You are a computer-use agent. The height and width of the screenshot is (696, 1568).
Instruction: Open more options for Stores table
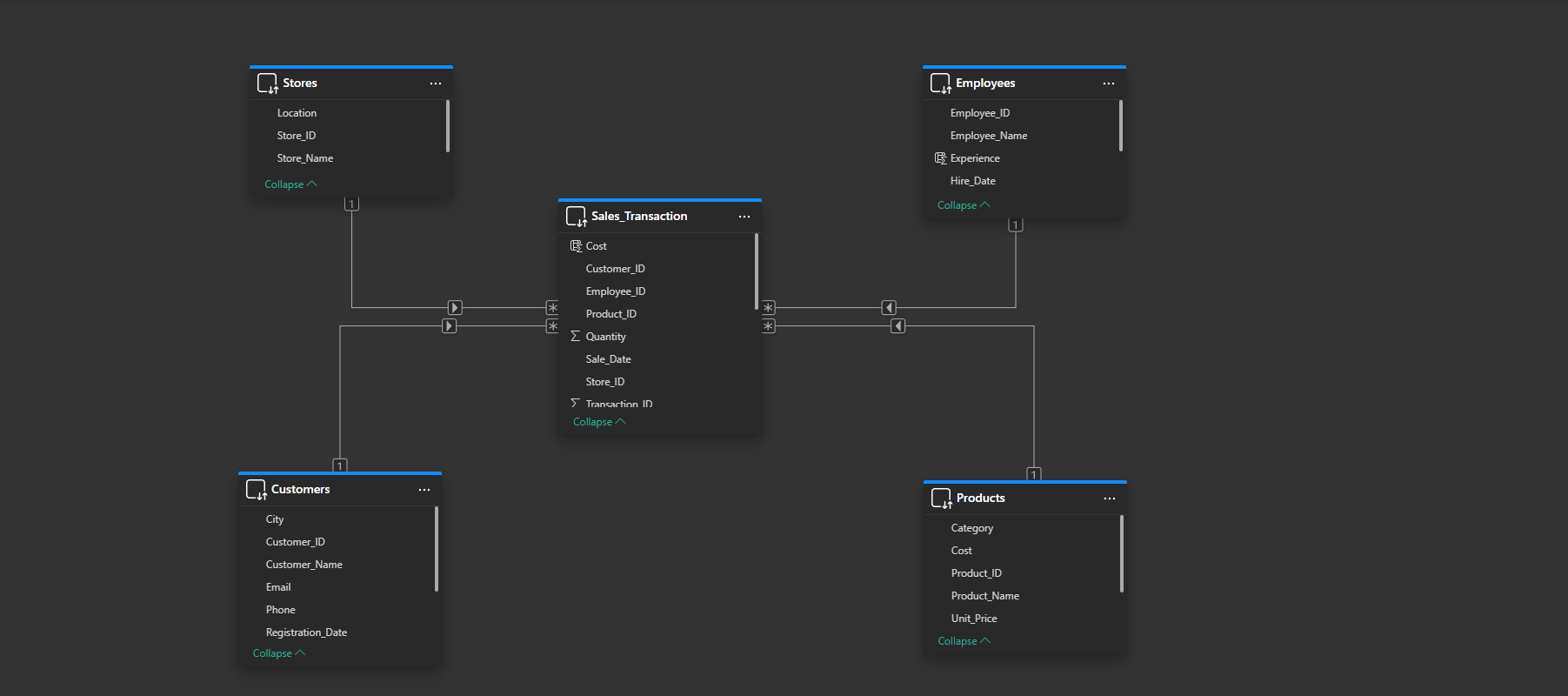[436, 84]
